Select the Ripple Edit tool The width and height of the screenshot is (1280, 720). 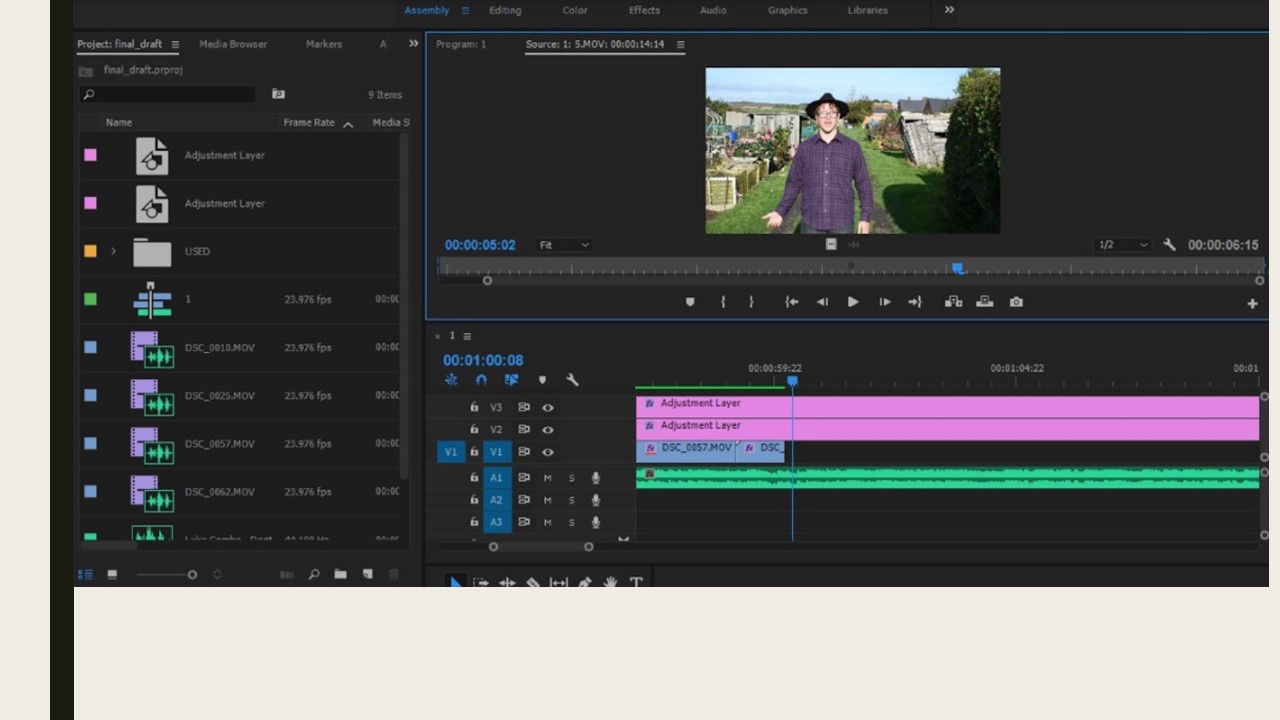pyautogui.click(x=507, y=582)
